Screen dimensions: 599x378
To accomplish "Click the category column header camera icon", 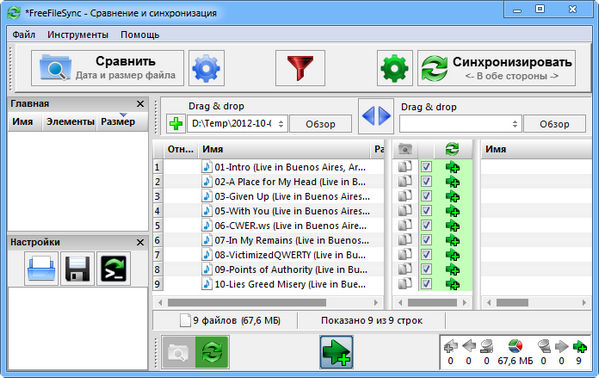I will [405, 149].
